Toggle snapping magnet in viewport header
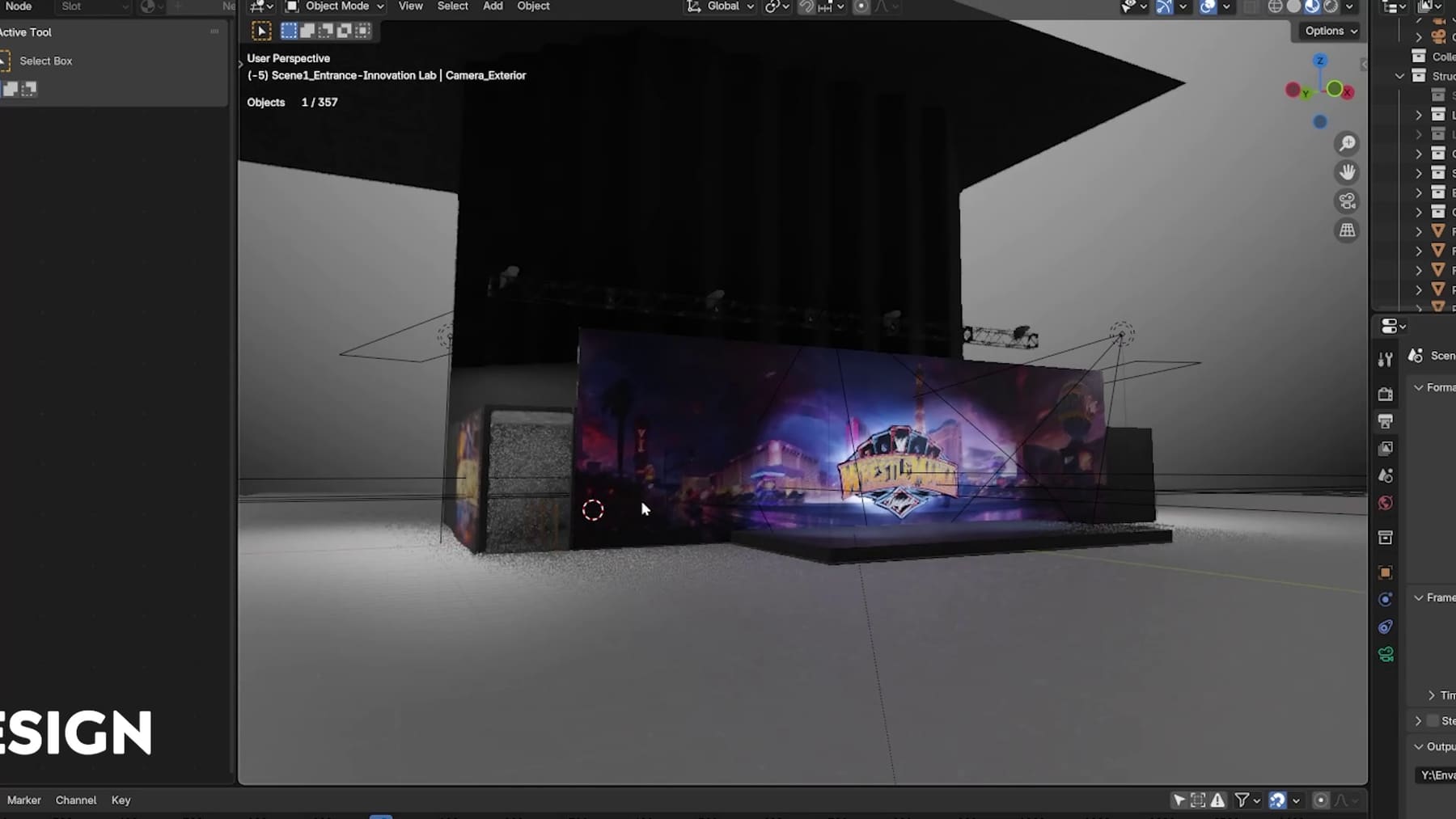1456x819 pixels. [x=806, y=6]
